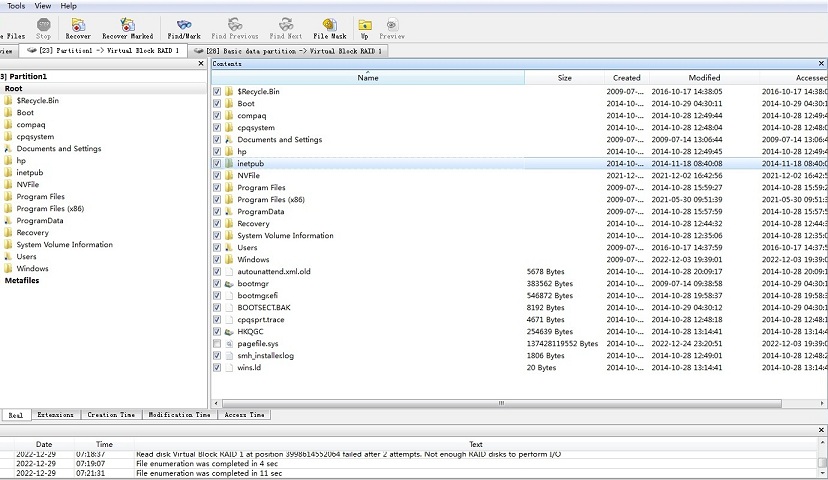Click the log Text column header

pyautogui.click(x=475, y=444)
